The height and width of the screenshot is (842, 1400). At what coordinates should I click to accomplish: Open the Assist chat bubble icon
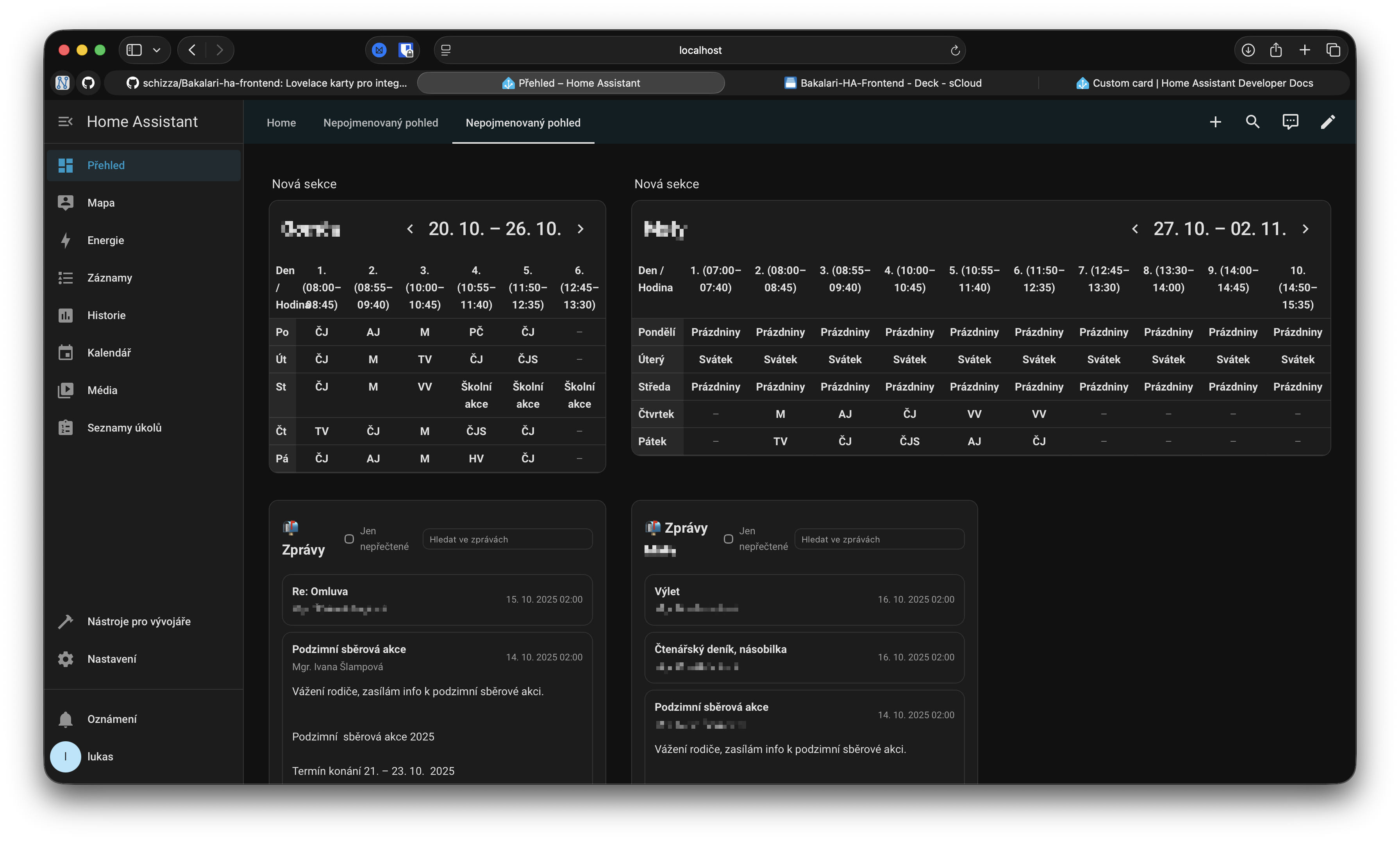(1290, 122)
